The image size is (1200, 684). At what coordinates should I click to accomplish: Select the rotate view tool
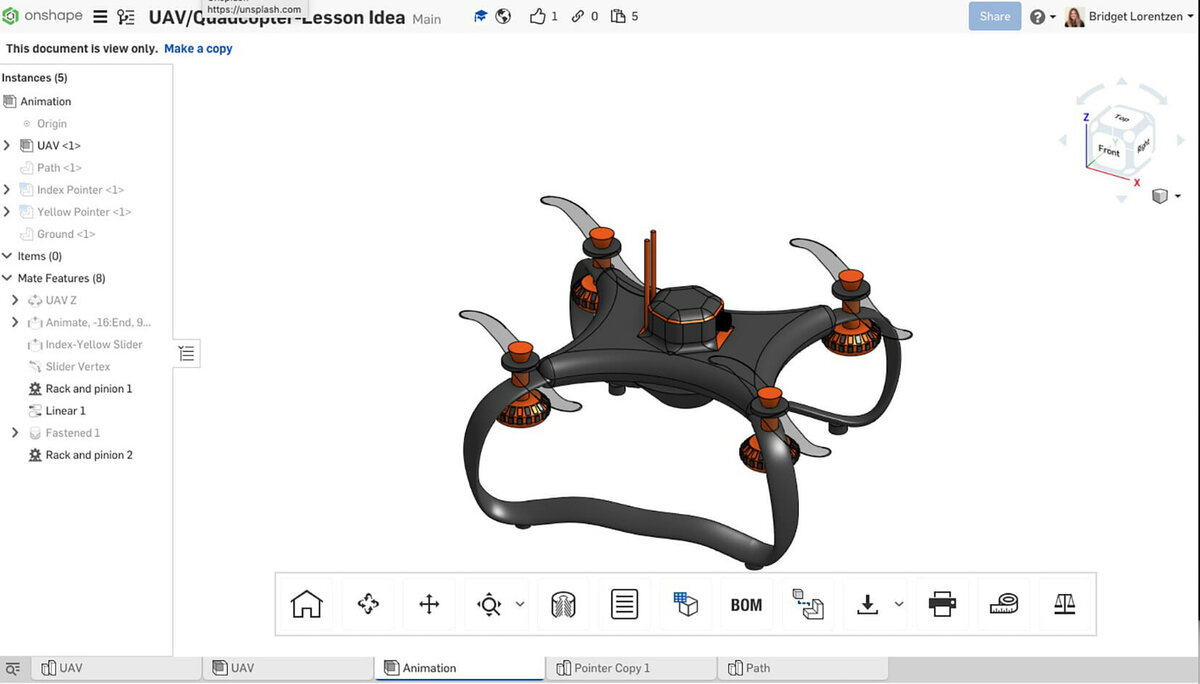pyautogui.click(x=368, y=604)
